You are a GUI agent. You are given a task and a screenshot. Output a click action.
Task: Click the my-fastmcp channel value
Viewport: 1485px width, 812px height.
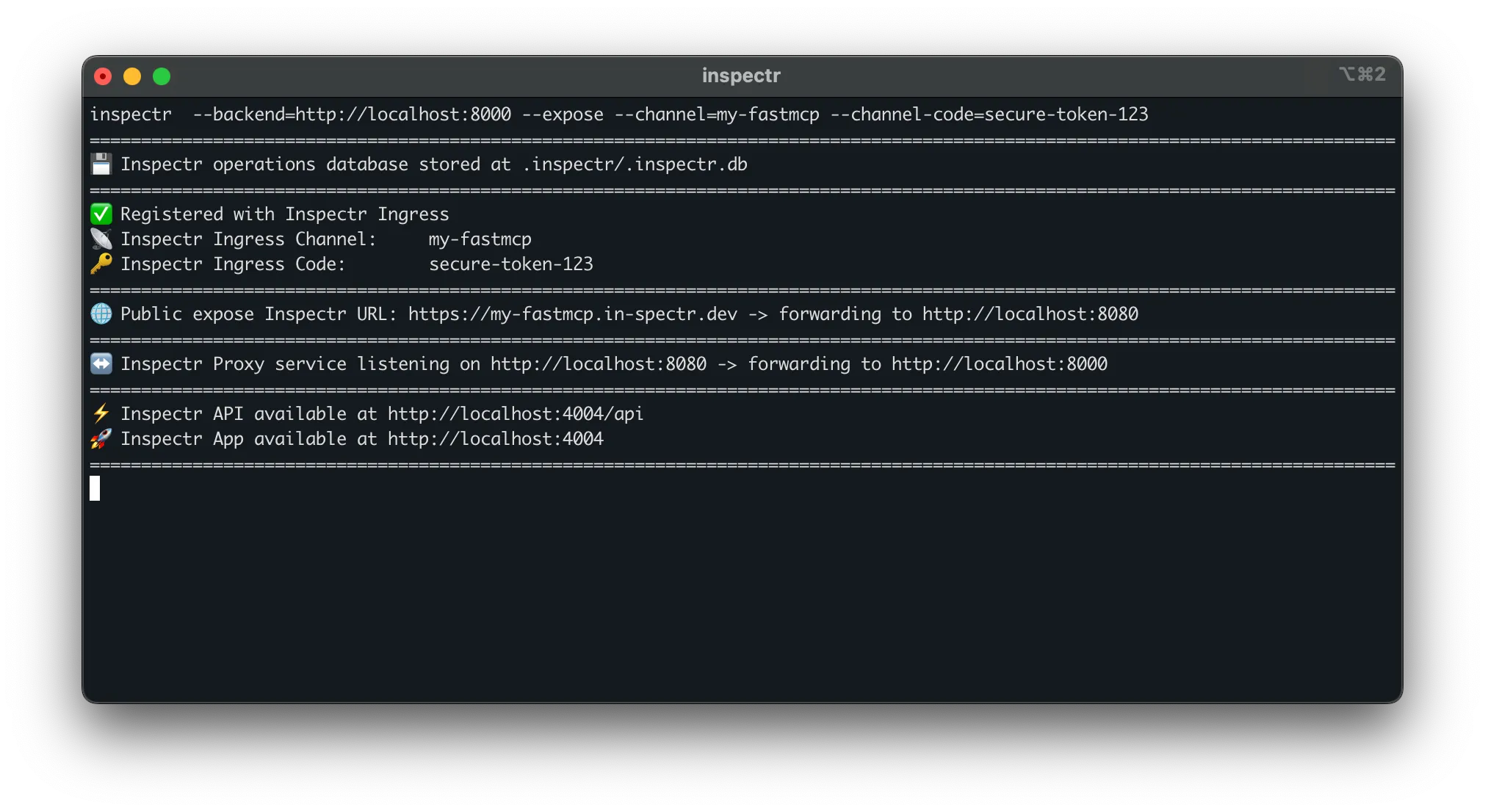(x=480, y=239)
